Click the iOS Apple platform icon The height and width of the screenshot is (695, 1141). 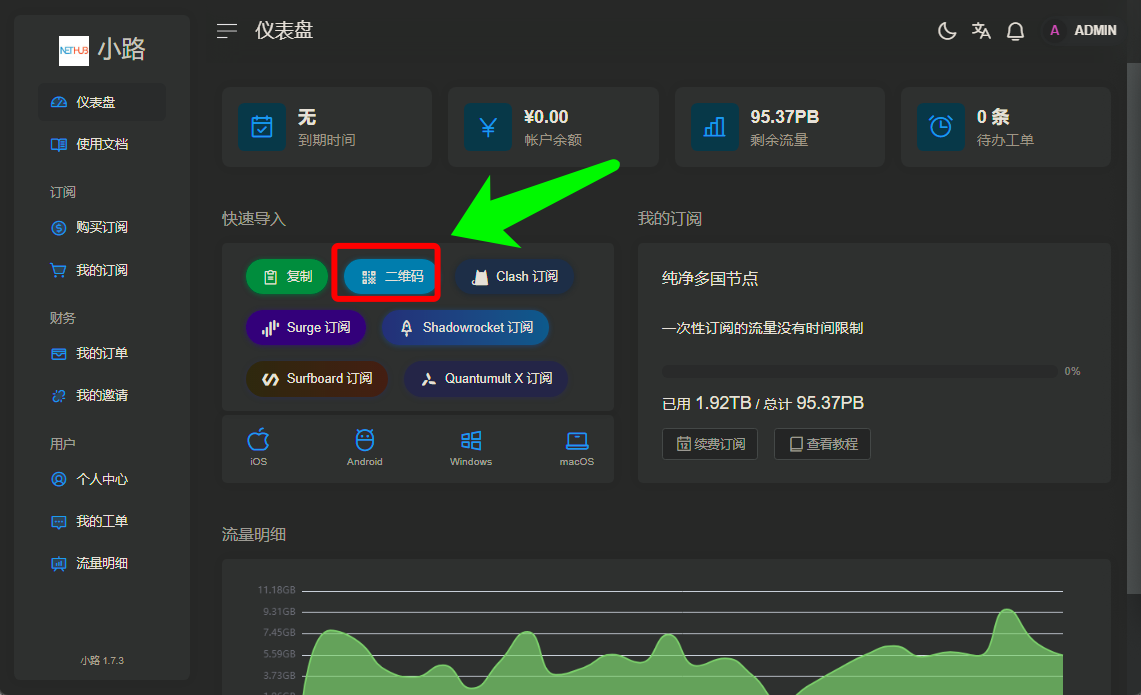coord(258,447)
